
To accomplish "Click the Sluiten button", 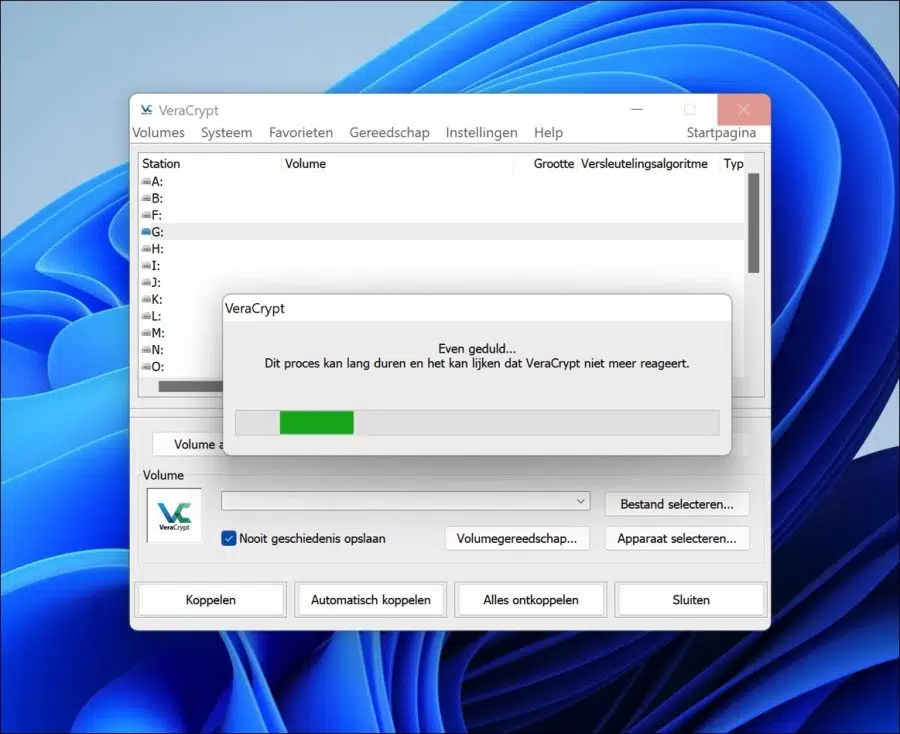I will [x=691, y=600].
